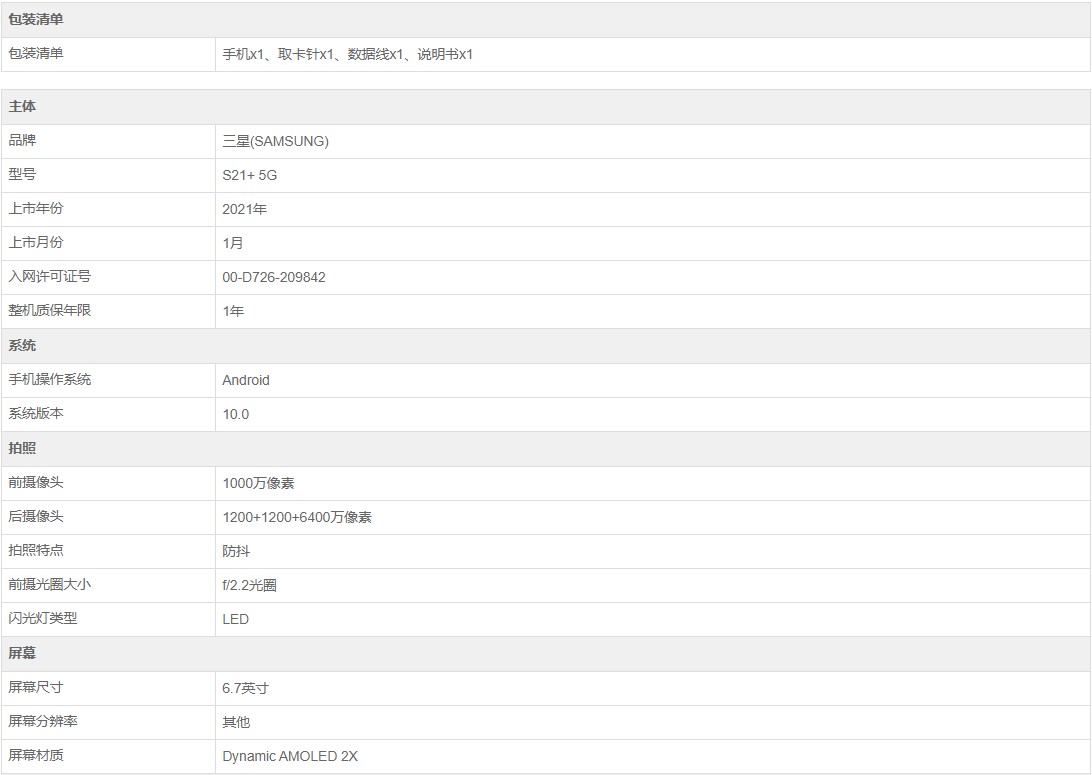The width and height of the screenshot is (1092, 775).
Task: Select the 上市年份 value 2021年
Action: pos(244,209)
